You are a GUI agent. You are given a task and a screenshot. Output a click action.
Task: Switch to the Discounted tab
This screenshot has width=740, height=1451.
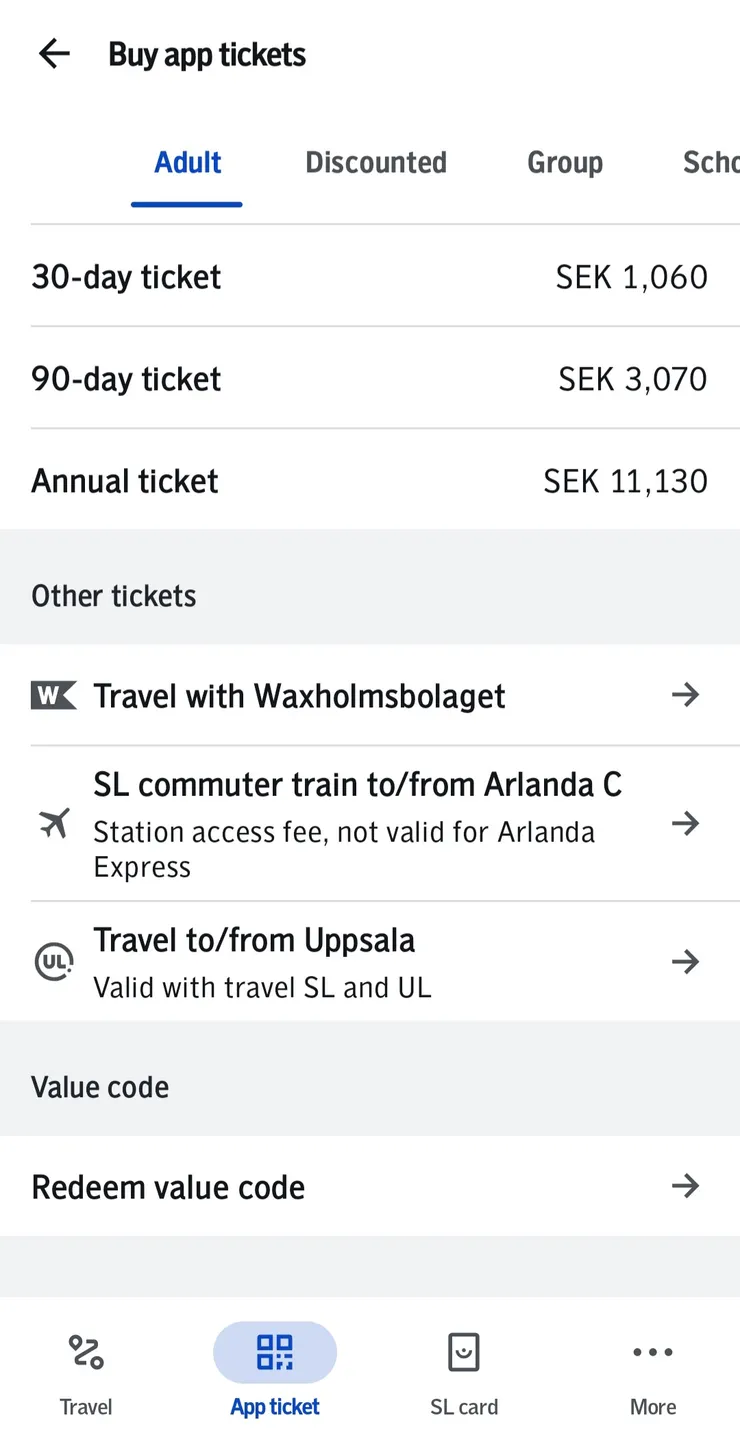coord(376,162)
